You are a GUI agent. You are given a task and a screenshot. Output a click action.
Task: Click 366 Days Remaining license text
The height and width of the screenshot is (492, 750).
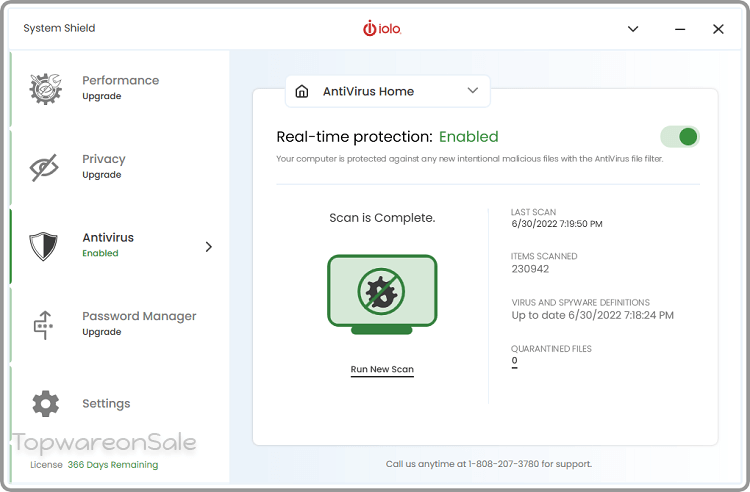coord(113,465)
